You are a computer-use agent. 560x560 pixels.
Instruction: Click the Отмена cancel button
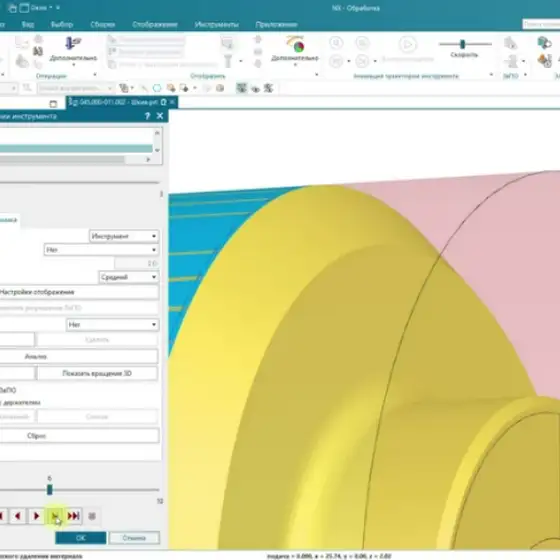tap(134, 538)
